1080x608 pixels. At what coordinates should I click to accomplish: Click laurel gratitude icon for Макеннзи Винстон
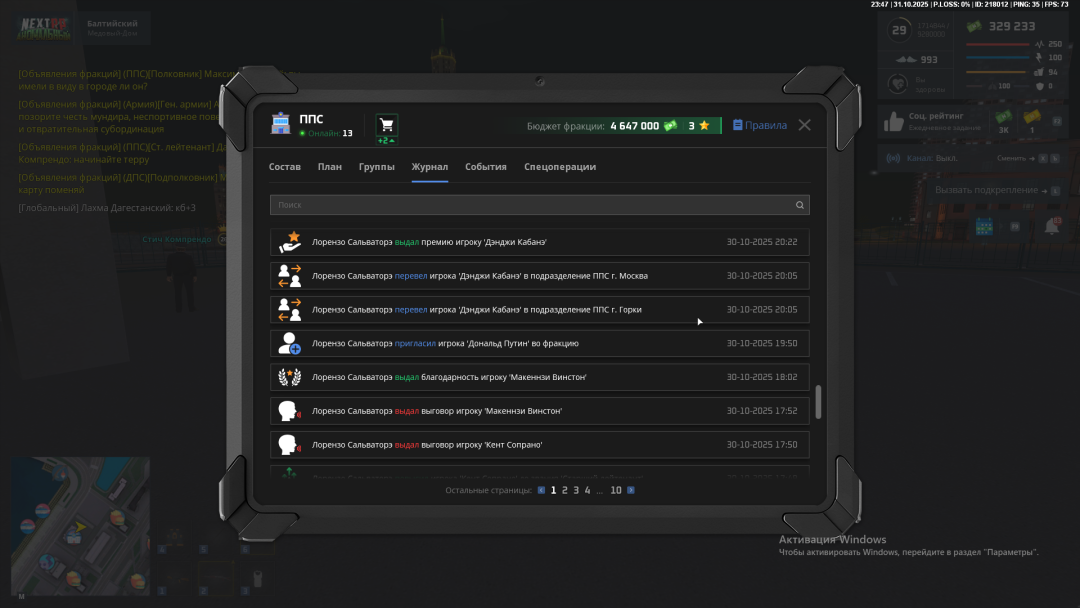(289, 378)
